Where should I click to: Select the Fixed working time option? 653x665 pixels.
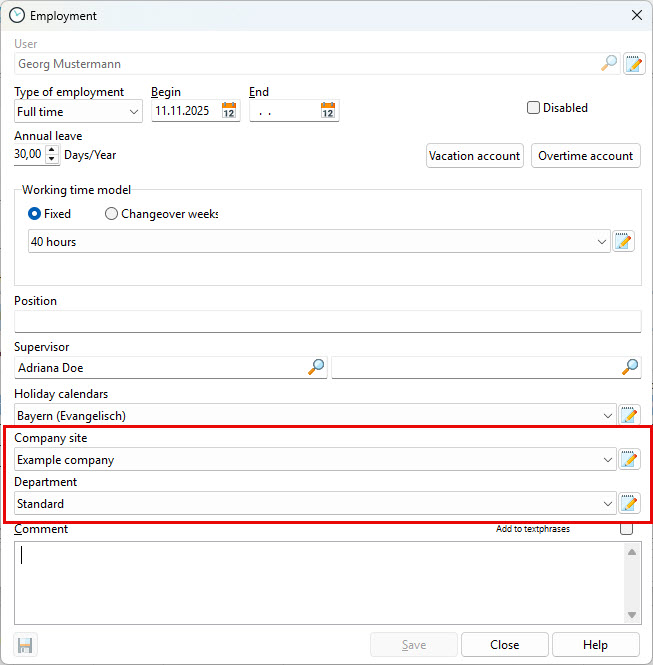point(35,214)
